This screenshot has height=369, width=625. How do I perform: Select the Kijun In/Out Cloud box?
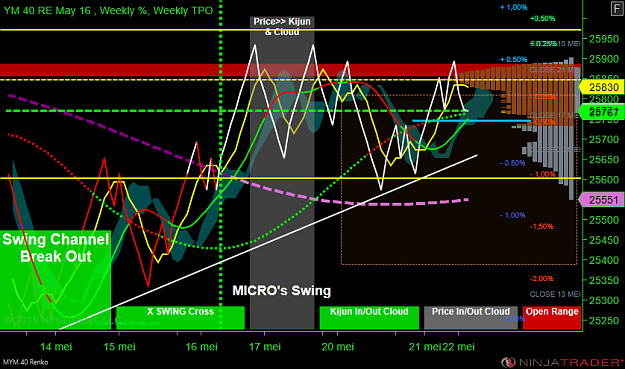coord(369,318)
